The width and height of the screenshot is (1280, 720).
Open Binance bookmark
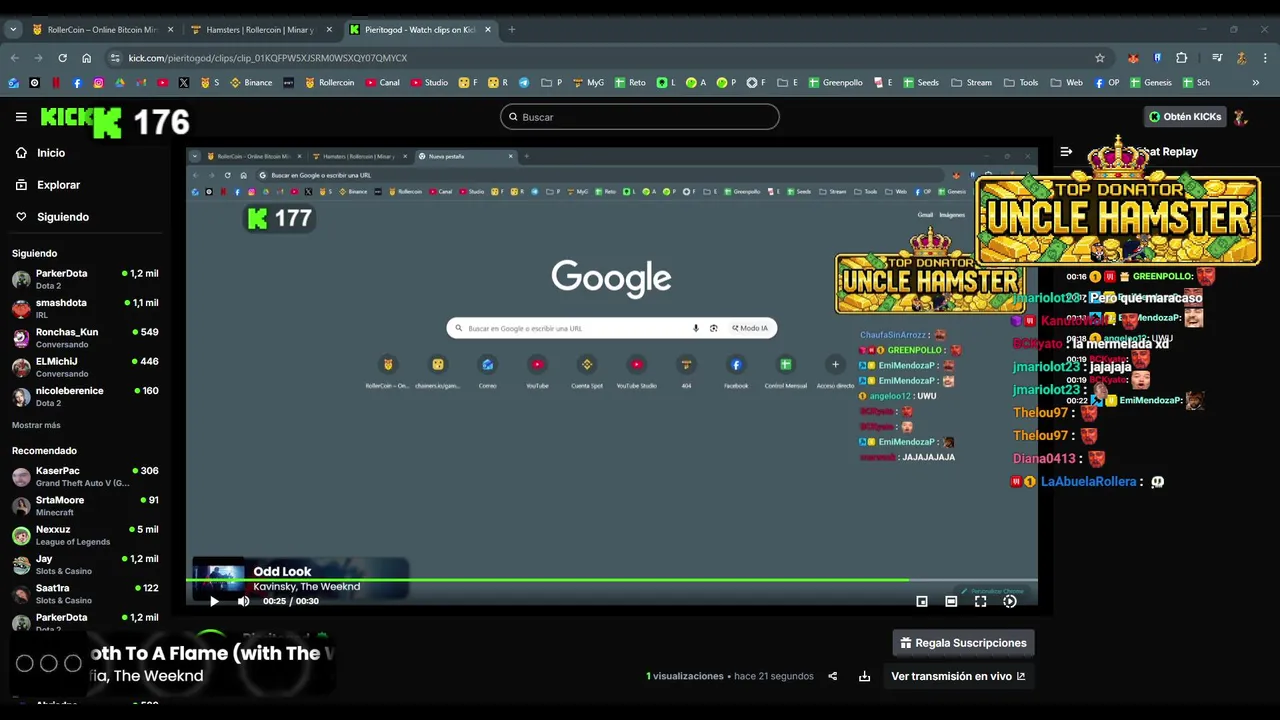click(251, 83)
